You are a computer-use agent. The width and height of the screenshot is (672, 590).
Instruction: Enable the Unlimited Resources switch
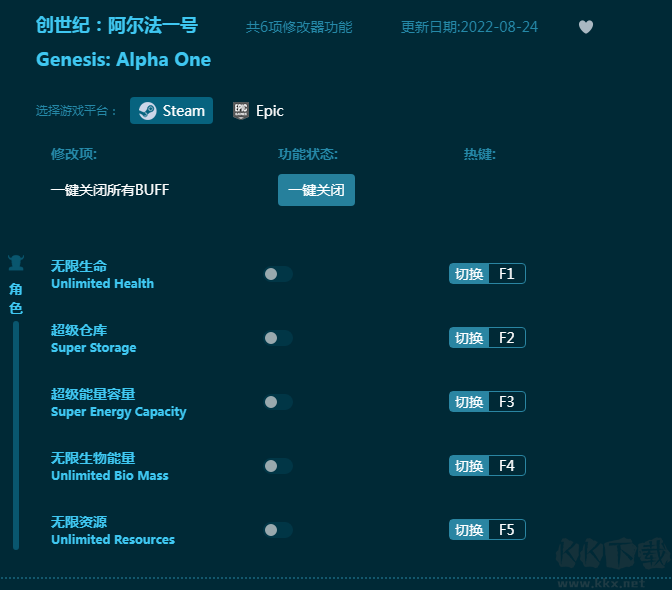(x=278, y=530)
